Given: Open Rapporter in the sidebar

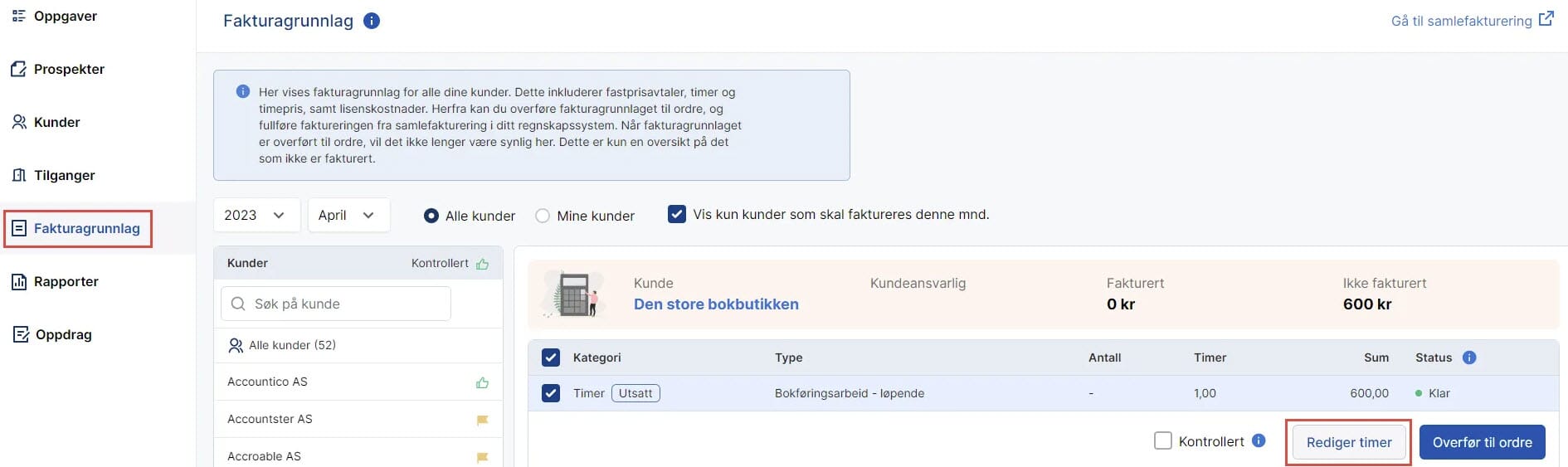Looking at the screenshot, I should pos(66,281).
